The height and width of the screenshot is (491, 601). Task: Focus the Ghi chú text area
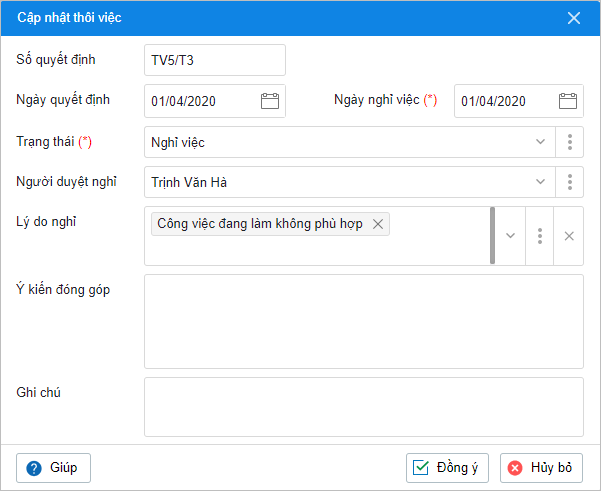pyautogui.click(x=363, y=406)
